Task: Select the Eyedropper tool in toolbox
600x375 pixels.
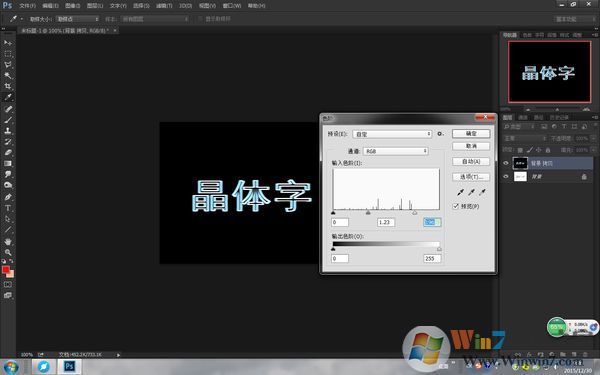Action: [x=8, y=97]
